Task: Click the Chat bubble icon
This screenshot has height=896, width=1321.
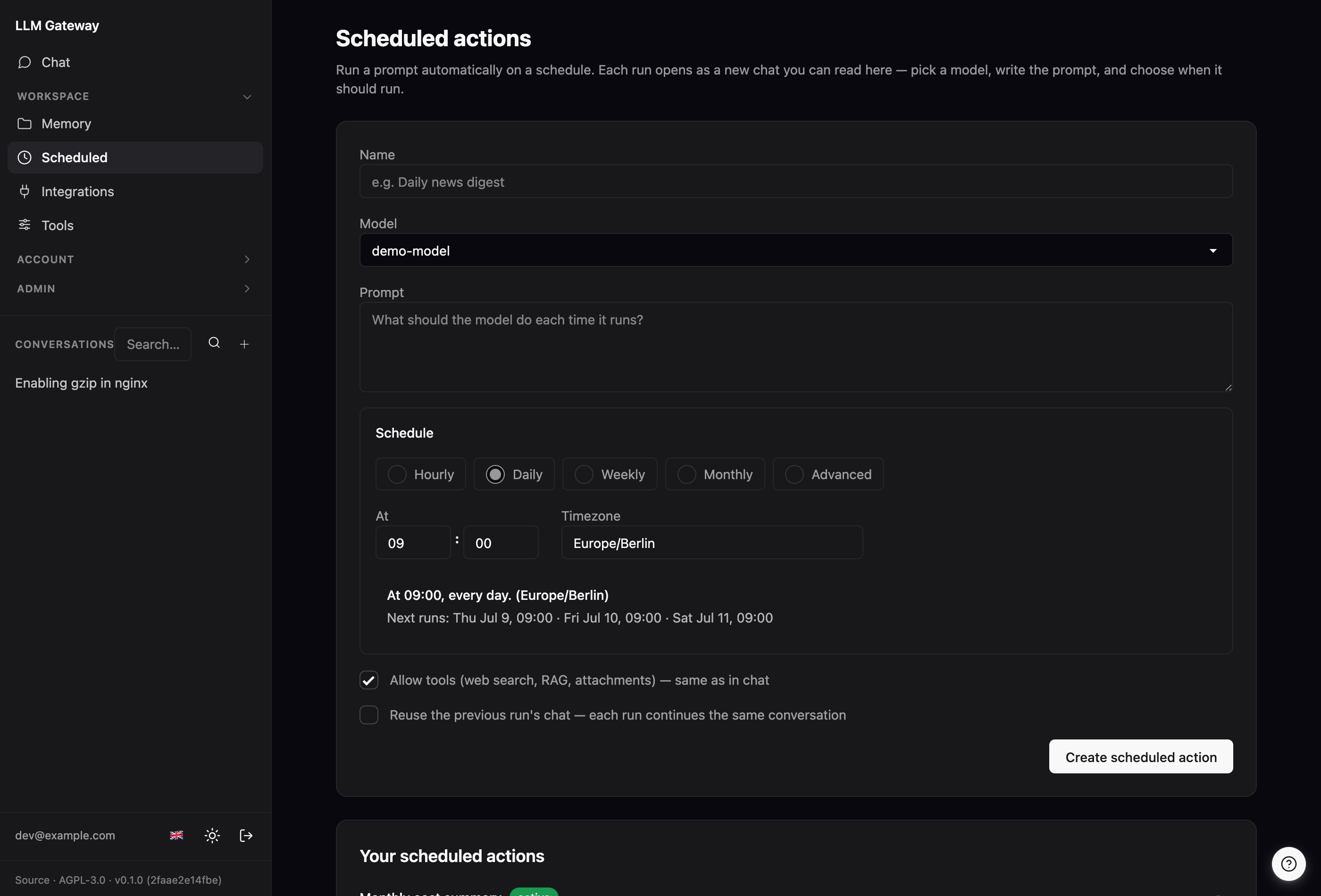Action: coord(25,63)
